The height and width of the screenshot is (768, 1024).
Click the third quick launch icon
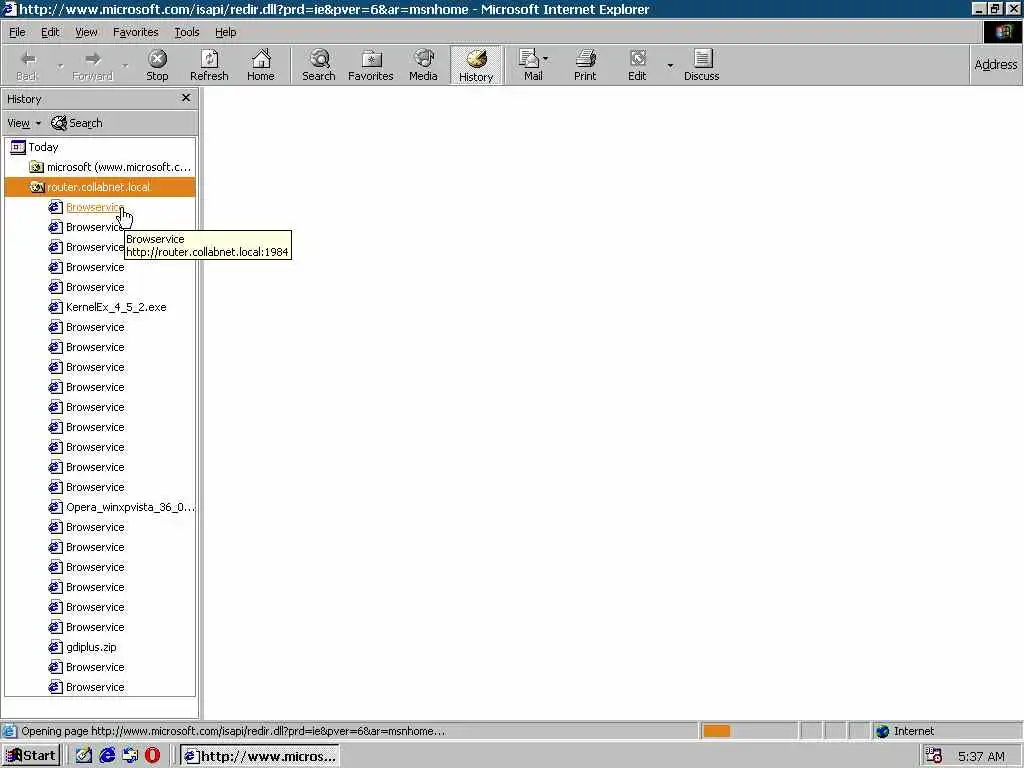(130, 756)
